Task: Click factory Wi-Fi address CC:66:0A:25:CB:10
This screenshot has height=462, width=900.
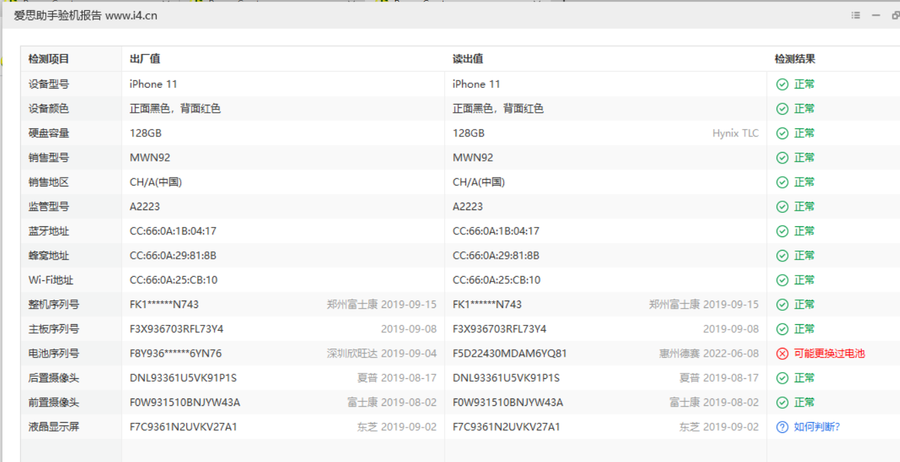Action: click(173, 280)
